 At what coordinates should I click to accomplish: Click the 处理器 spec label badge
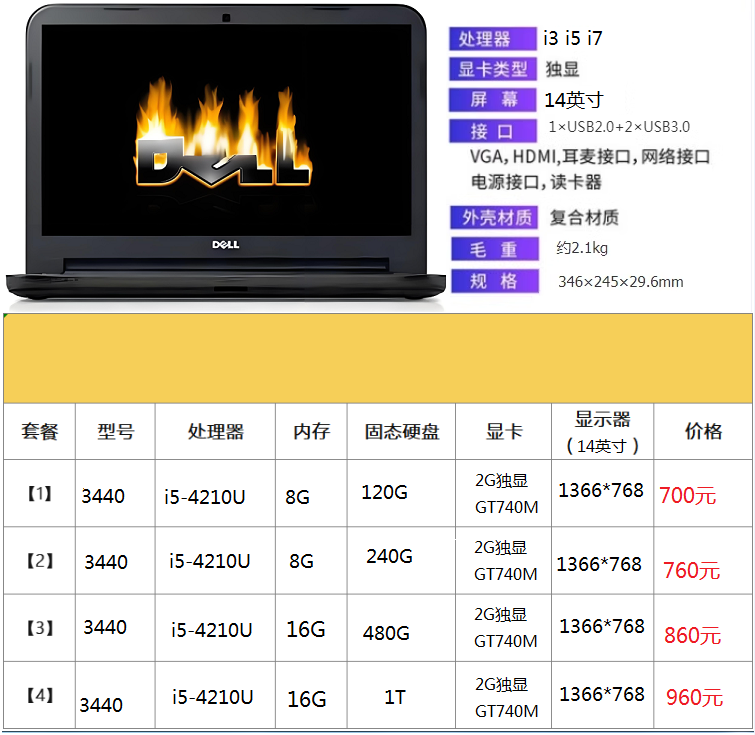point(493,39)
